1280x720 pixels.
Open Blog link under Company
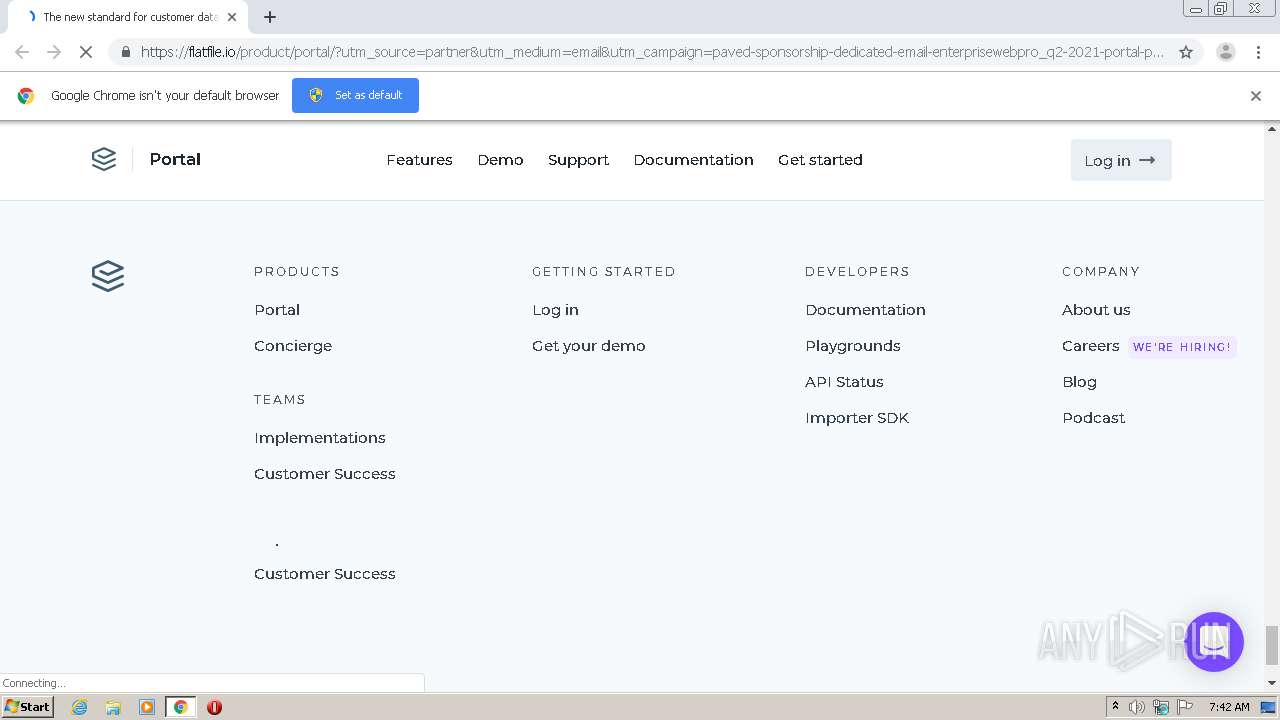click(1079, 382)
